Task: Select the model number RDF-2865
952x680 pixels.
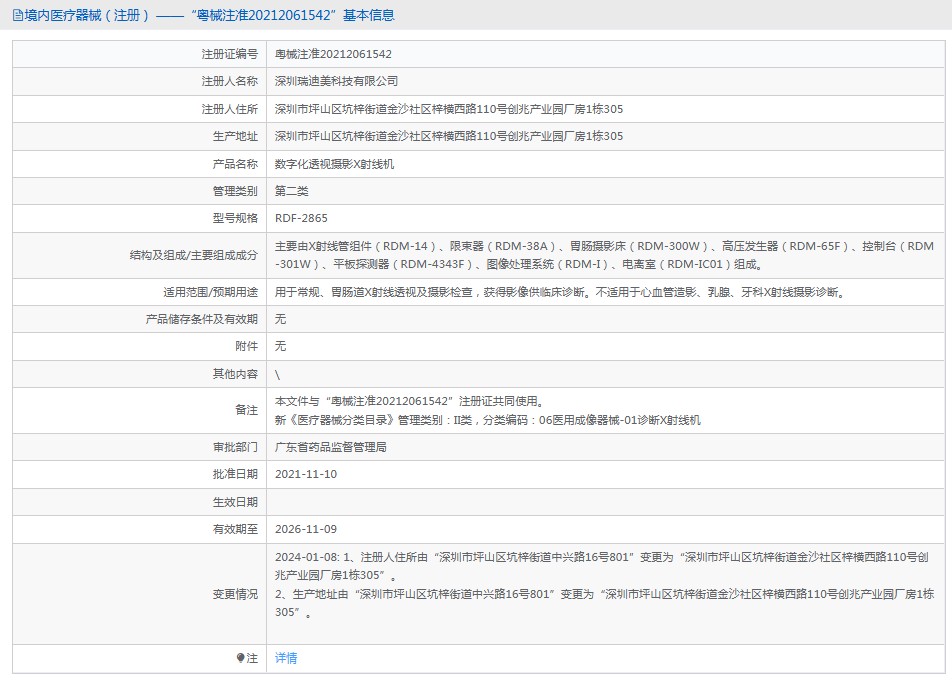Action: click(x=304, y=217)
